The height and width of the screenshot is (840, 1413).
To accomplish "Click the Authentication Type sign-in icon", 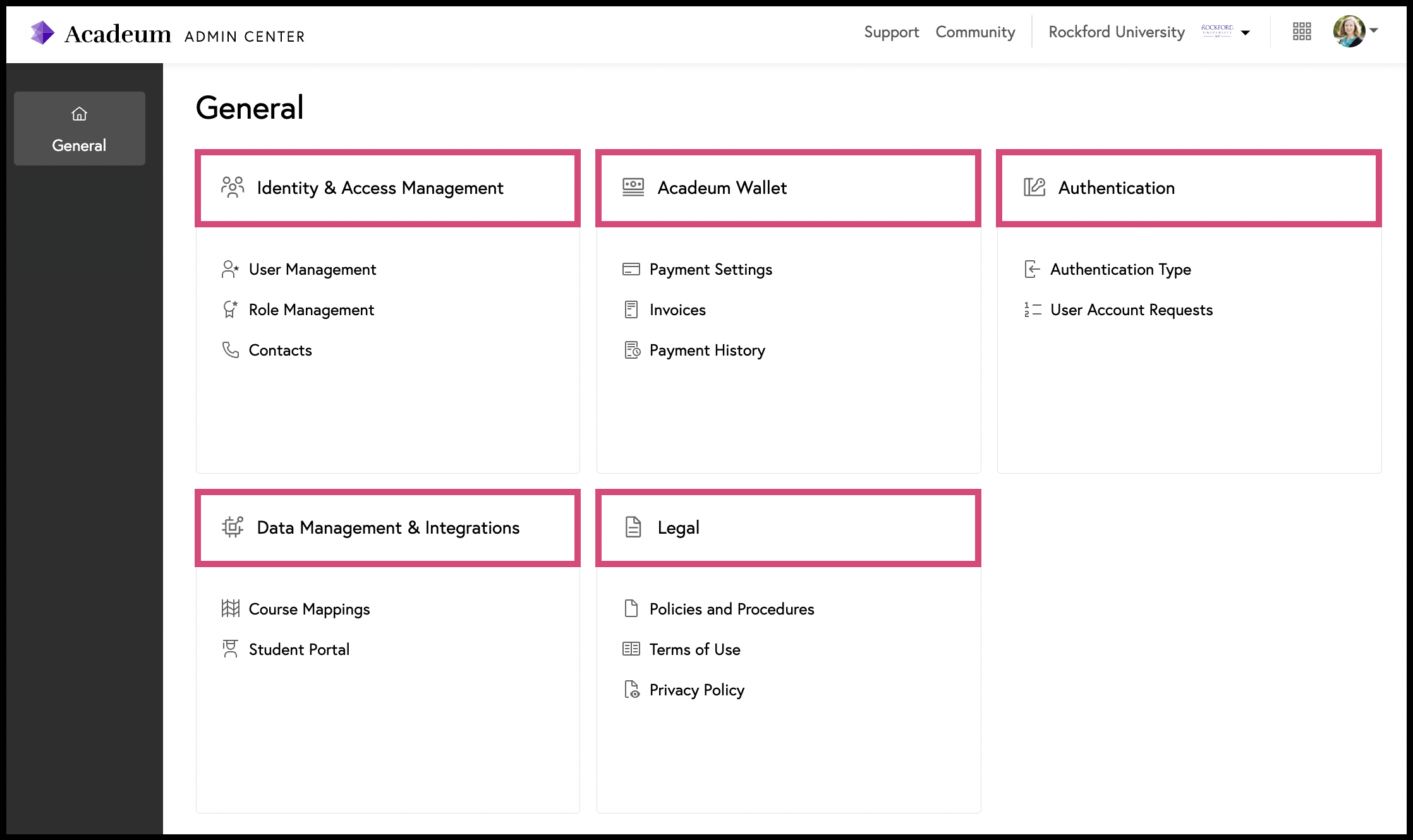I will (x=1032, y=270).
